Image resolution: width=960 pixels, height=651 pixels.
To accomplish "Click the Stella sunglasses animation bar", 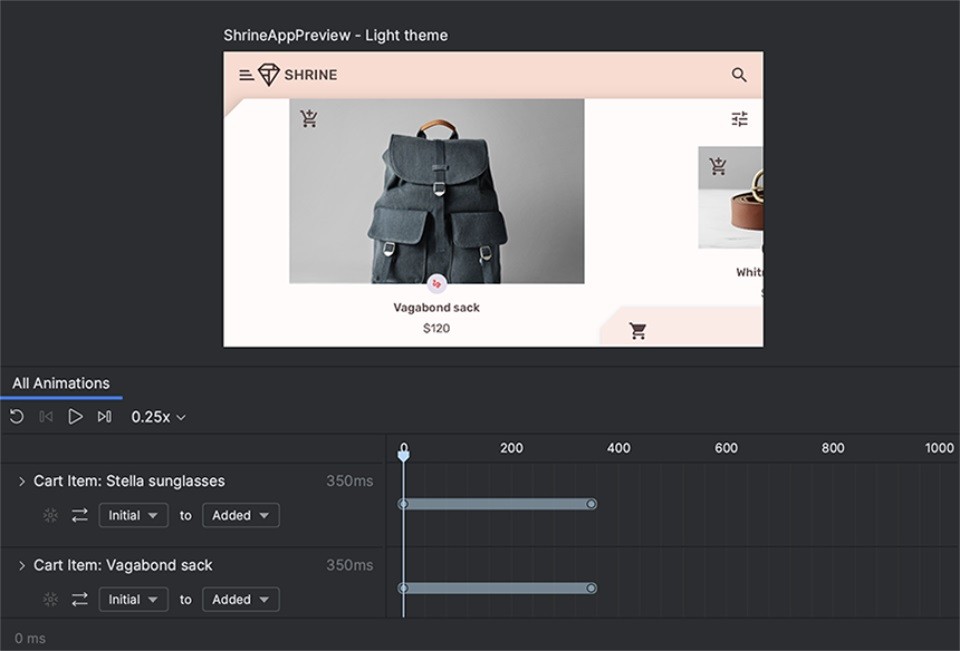I will click(497, 504).
